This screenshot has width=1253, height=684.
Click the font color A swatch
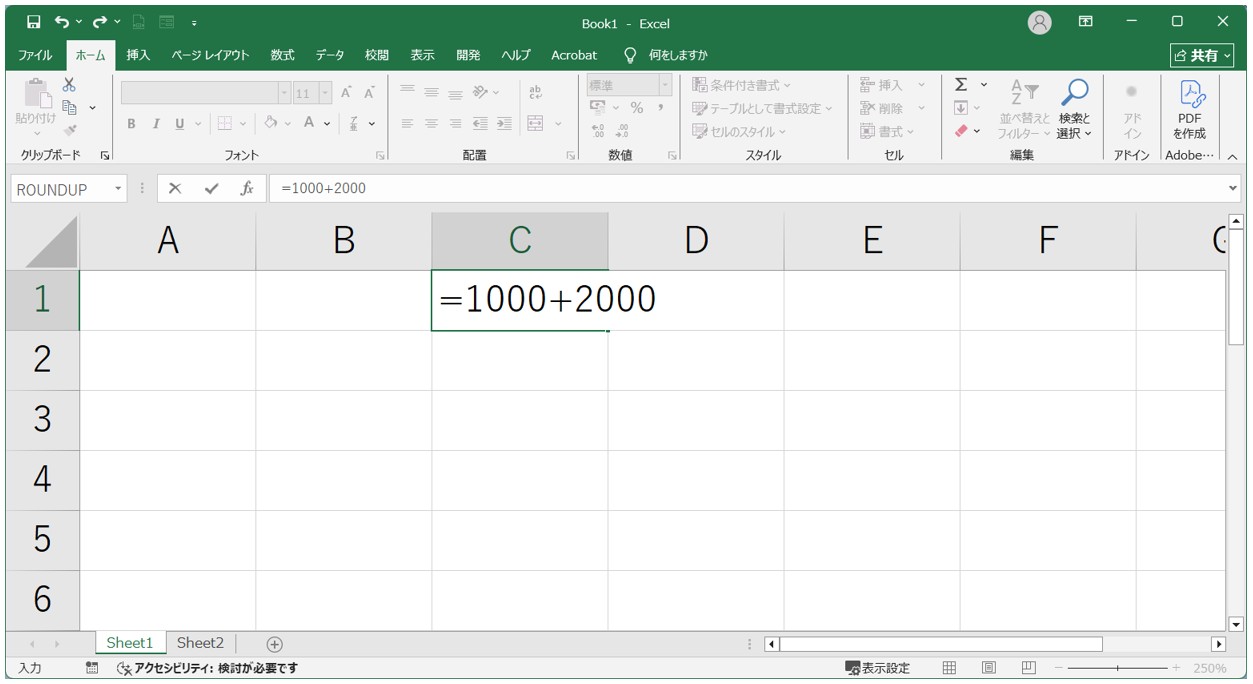click(x=310, y=123)
